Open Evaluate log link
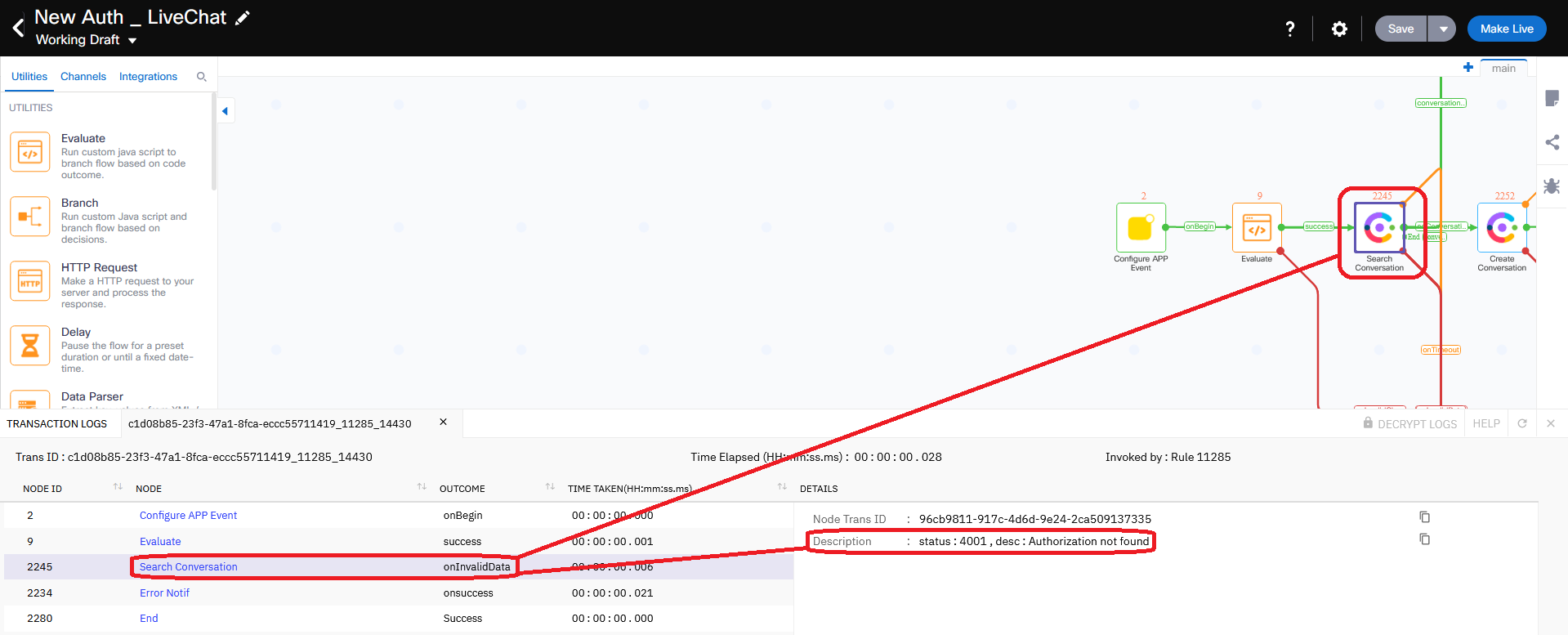Screen dimensions: 1568x635 [x=160, y=542]
